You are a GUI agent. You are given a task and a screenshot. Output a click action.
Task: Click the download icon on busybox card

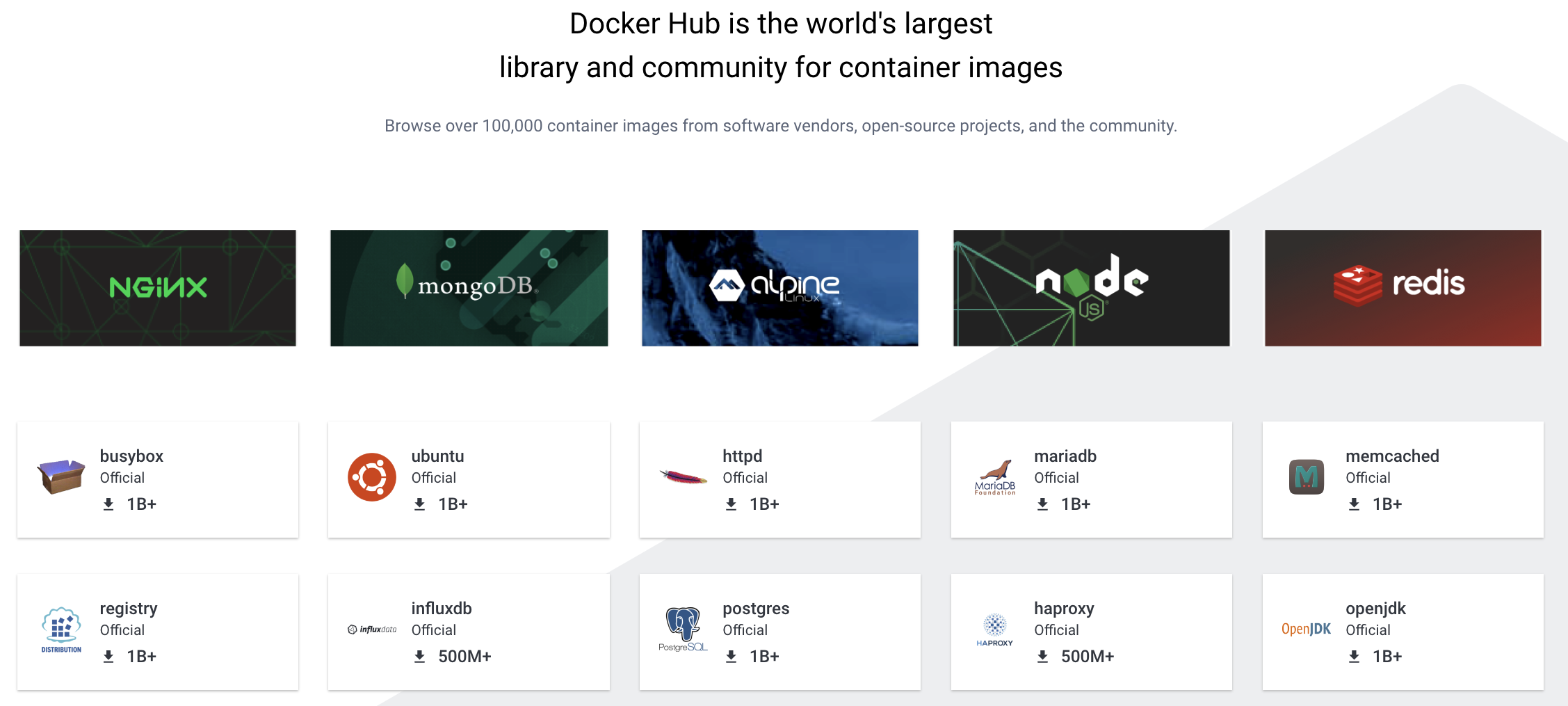[108, 504]
